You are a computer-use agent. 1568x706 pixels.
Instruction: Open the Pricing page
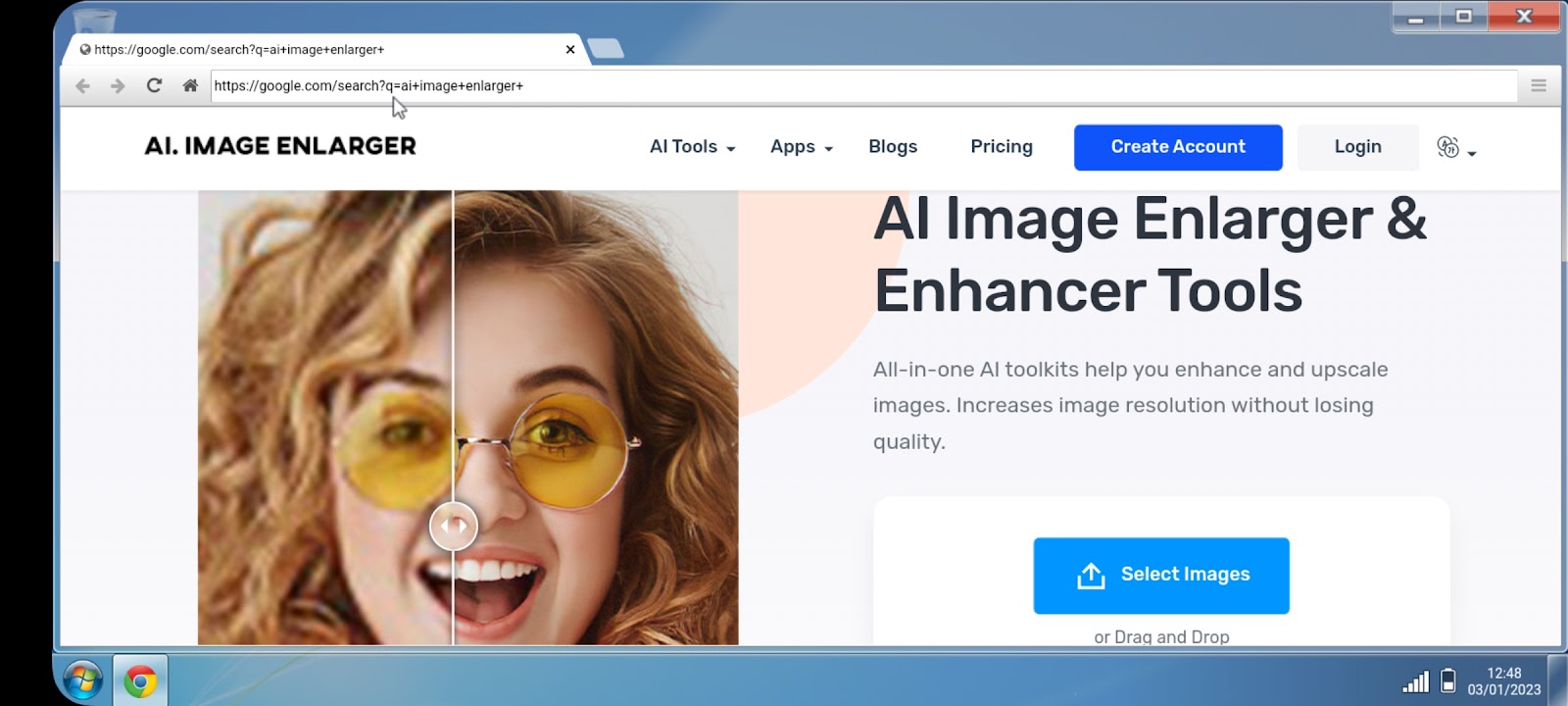coord(1002,147)
